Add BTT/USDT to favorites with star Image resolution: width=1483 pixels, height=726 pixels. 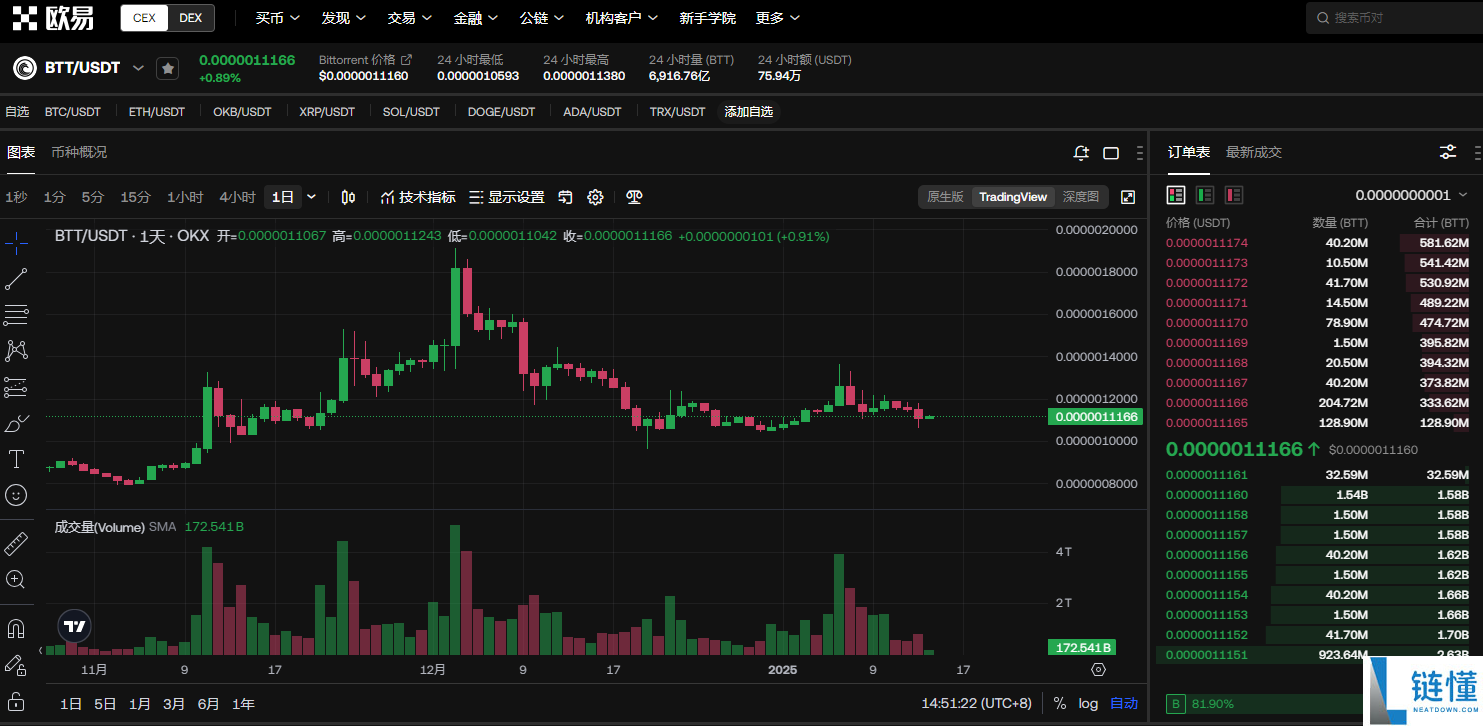point(167,68)
